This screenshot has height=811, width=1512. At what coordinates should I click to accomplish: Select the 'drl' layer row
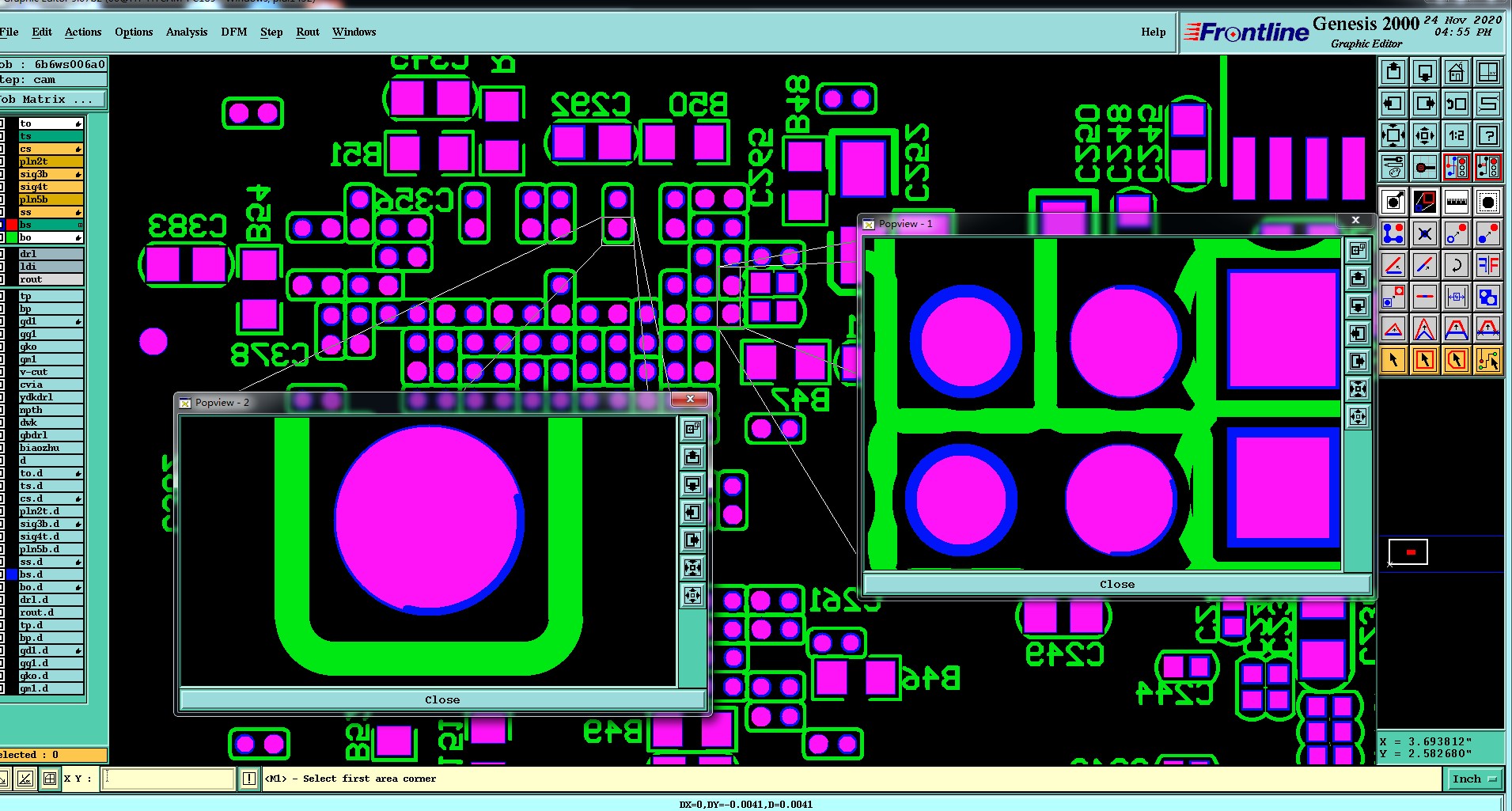coord(51,254)
